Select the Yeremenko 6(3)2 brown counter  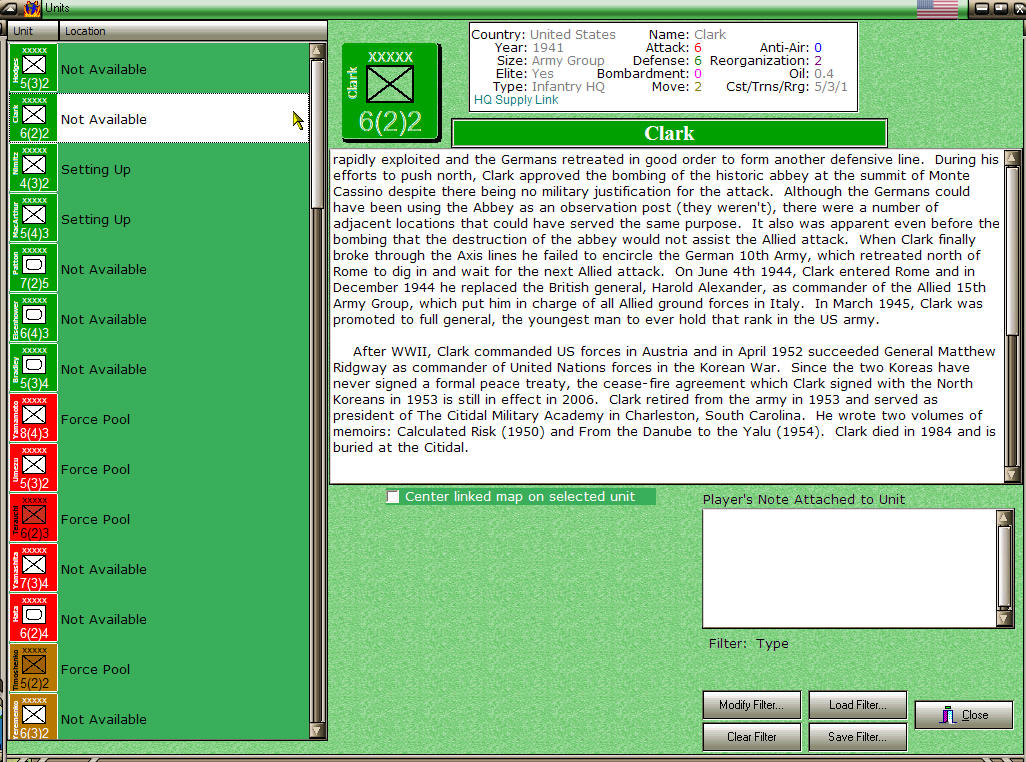click(x=33, y=718)
